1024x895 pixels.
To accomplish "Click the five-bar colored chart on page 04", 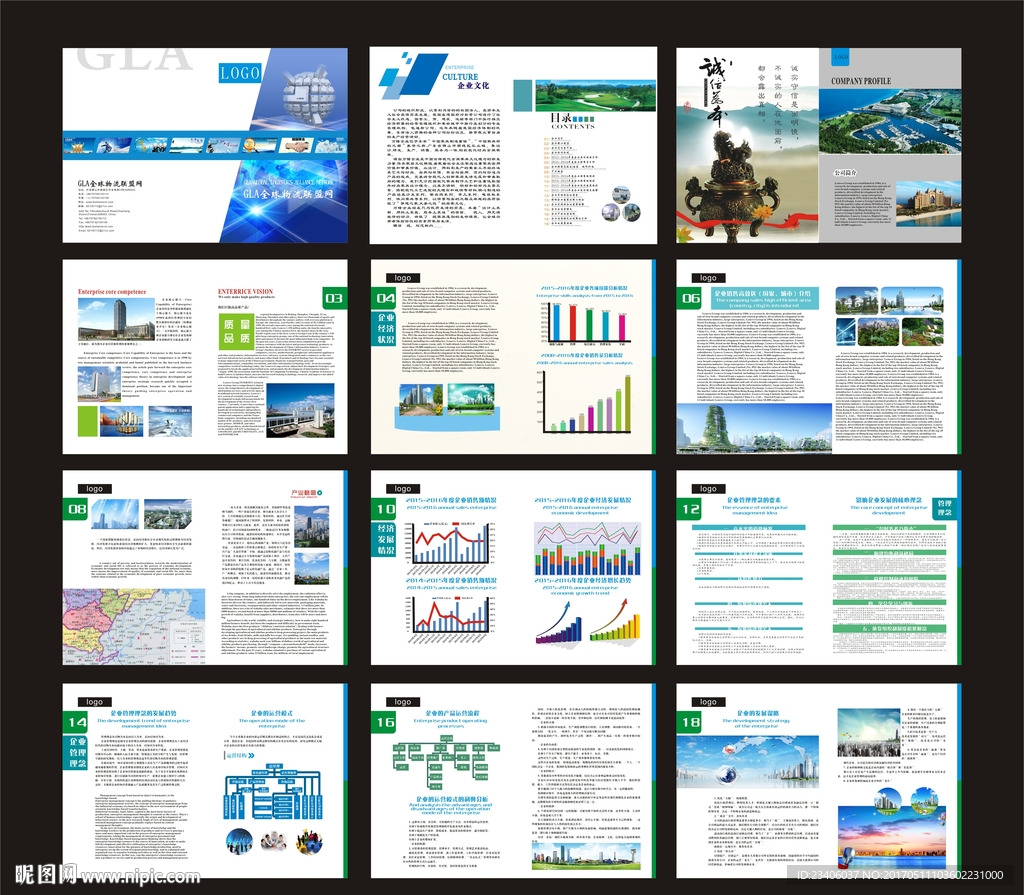I will [x=583, y=323].
